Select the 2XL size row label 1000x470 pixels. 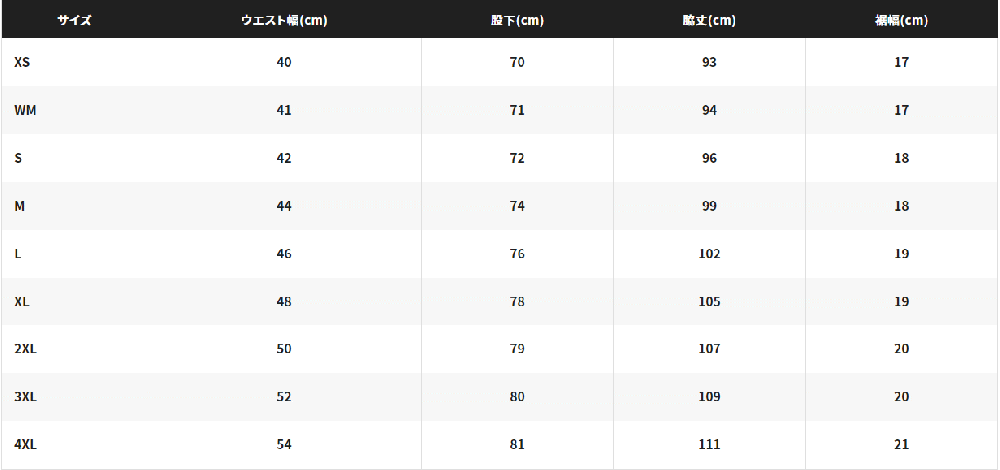coord(25,349)
